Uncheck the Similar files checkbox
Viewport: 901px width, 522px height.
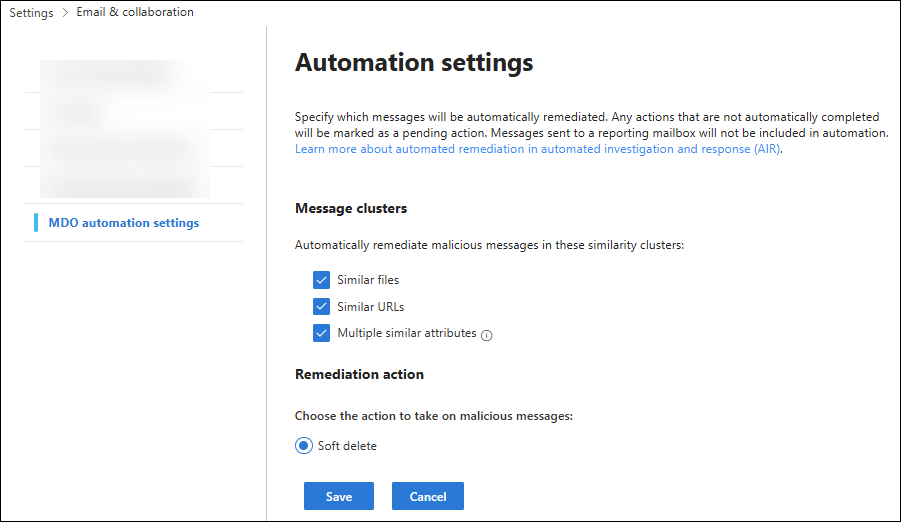(x=321, y=280)
